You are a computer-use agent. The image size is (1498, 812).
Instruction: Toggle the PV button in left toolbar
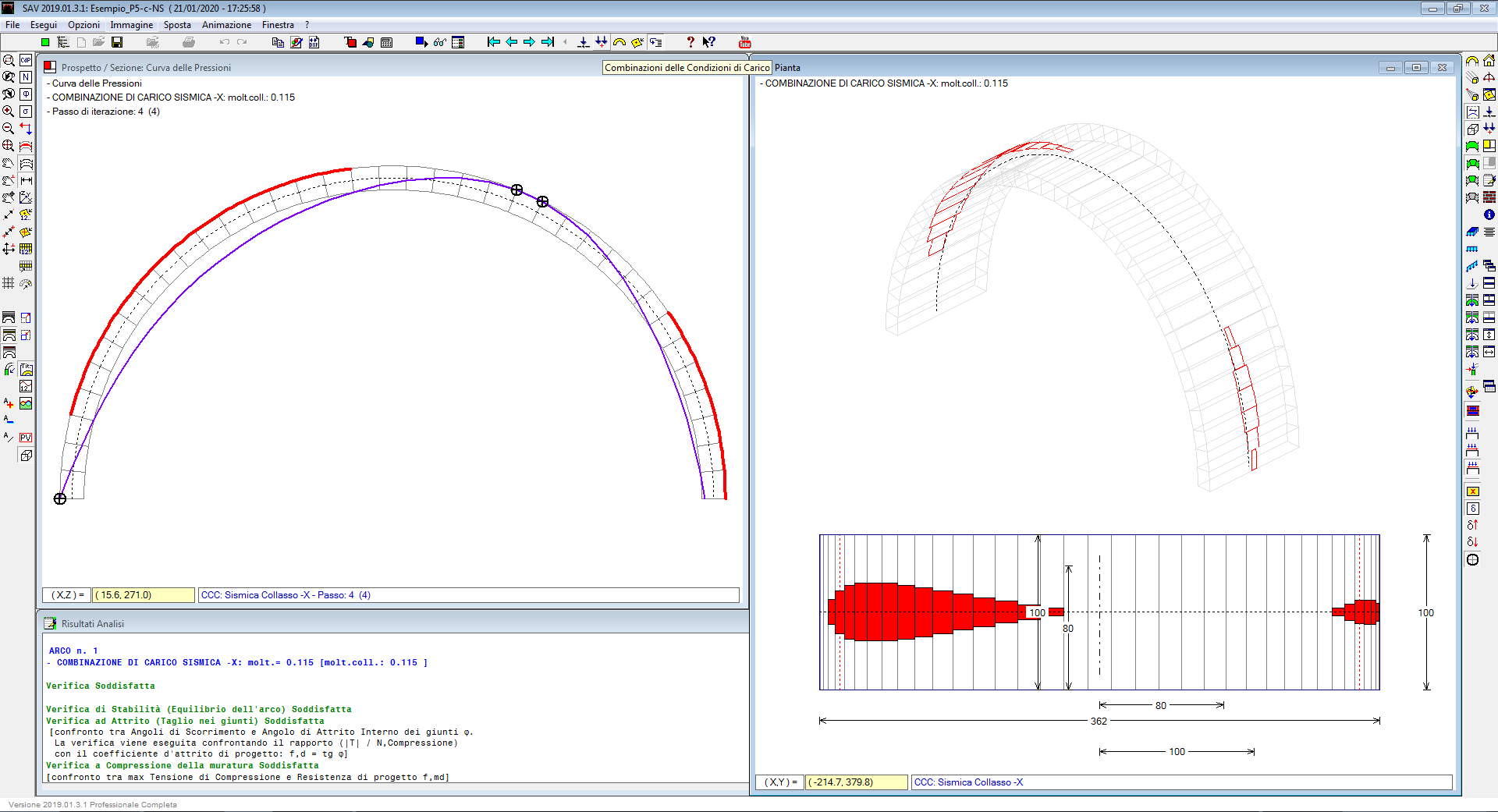[x=26, y=438]
